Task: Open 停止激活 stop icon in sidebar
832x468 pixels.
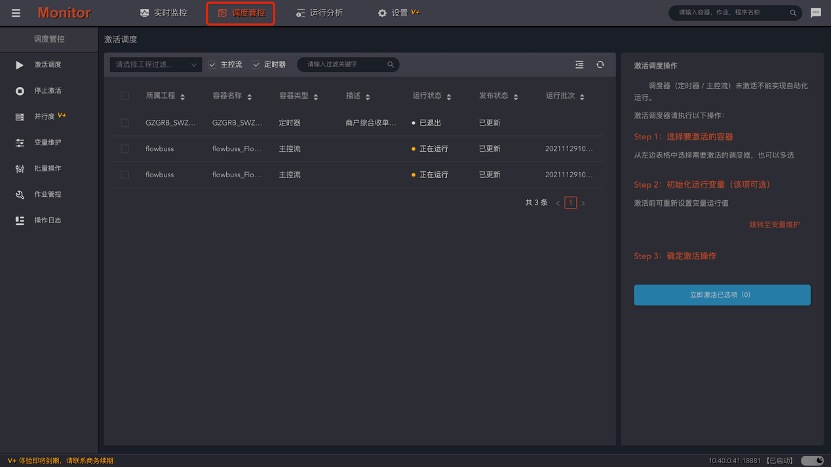Action: pos(20,91)
